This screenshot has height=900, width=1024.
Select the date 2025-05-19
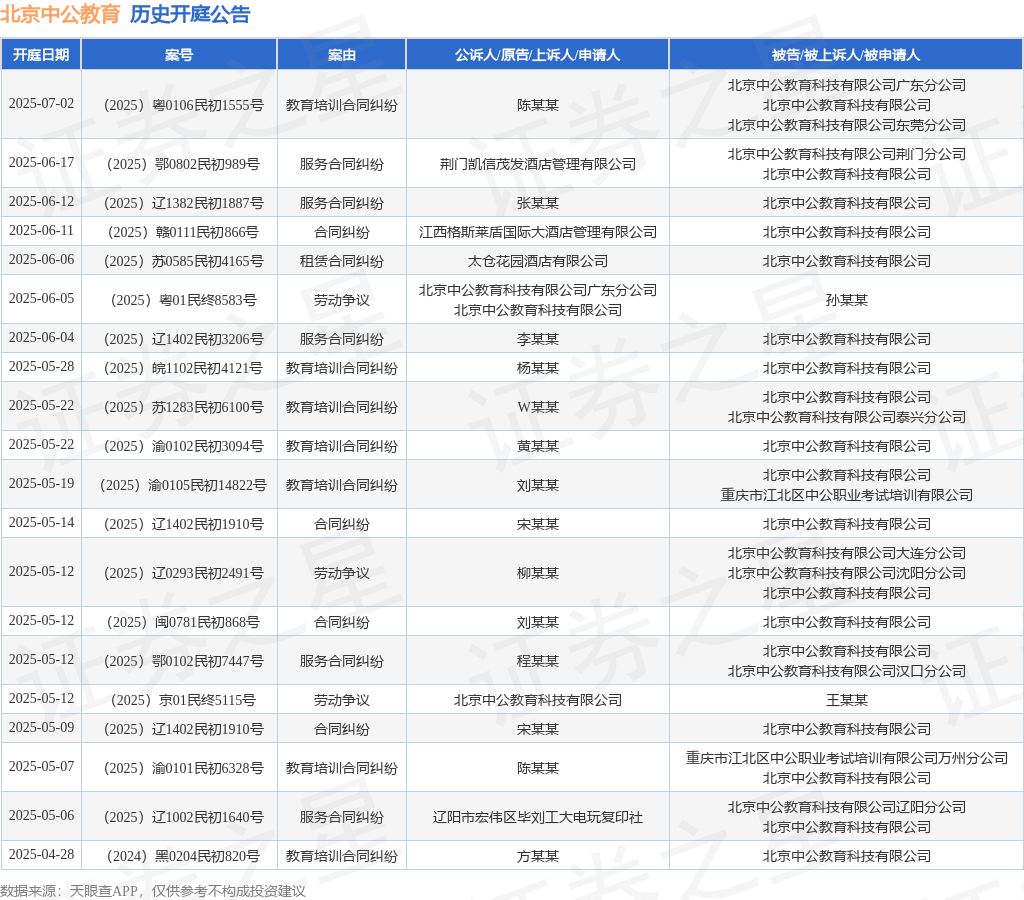41,483
